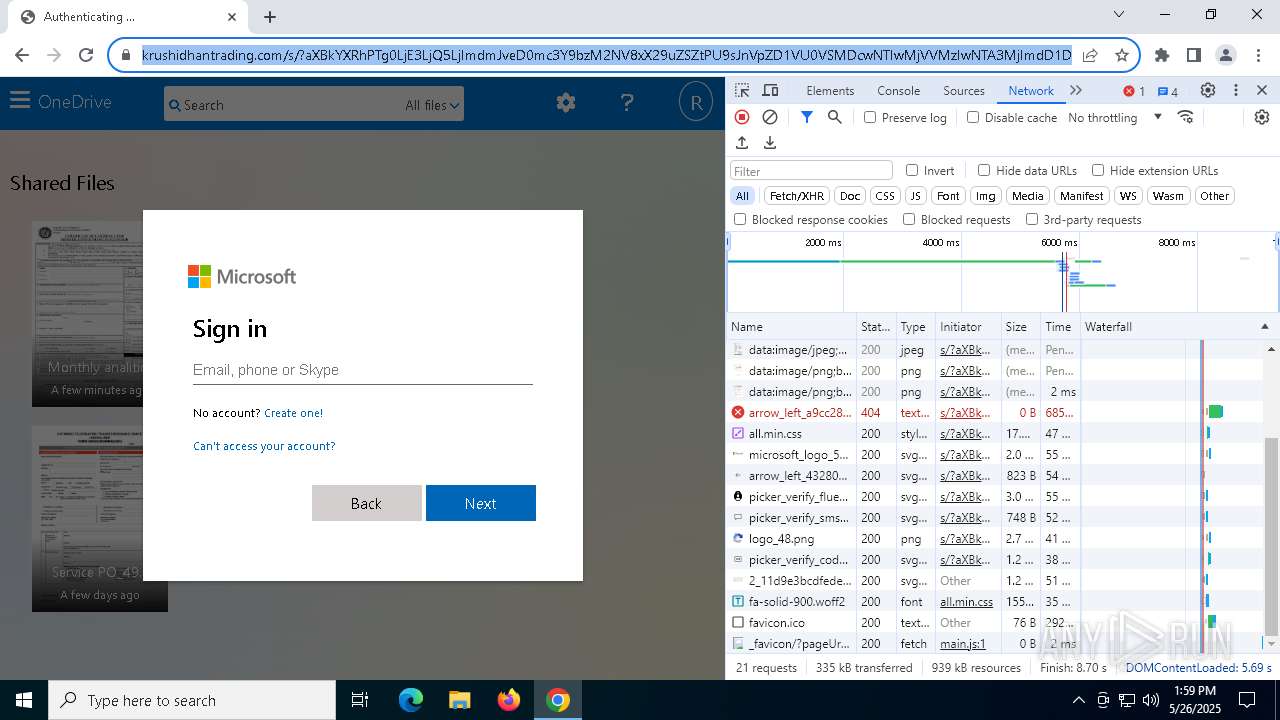Show the blue issues count badge
Viewport: 1280px width, 720px height.
tap(1167, 91)
